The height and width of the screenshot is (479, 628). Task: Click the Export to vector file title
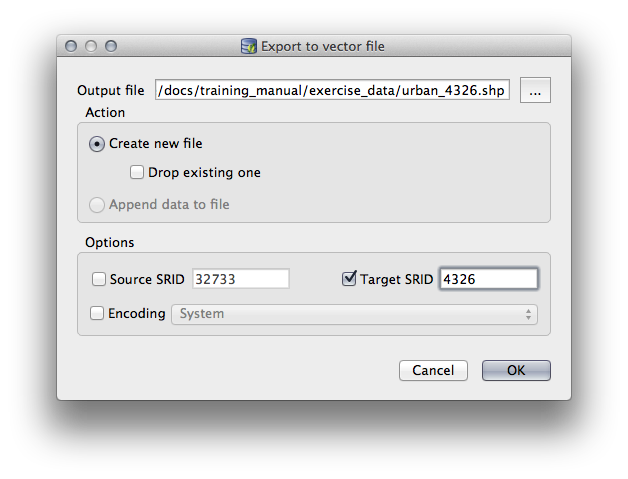tap(322, 46)
